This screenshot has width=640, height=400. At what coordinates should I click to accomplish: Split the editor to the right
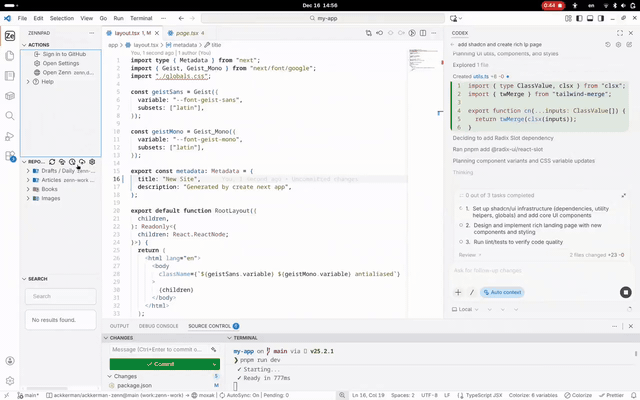tap(423, 33)
